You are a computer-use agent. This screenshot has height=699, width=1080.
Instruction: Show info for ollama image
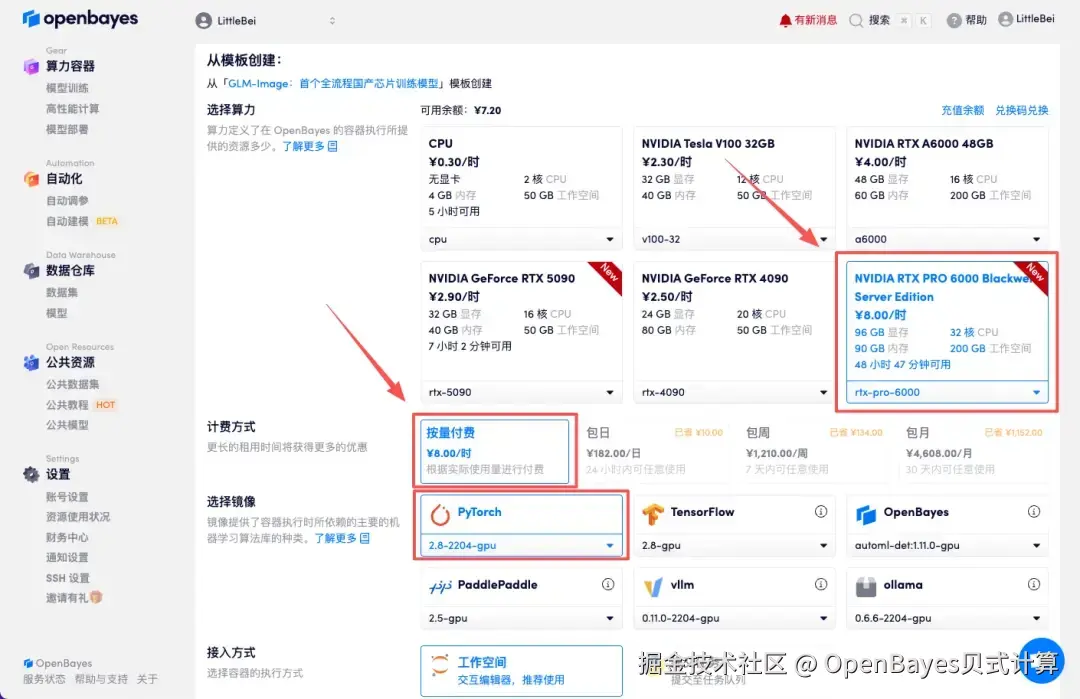1034,584
